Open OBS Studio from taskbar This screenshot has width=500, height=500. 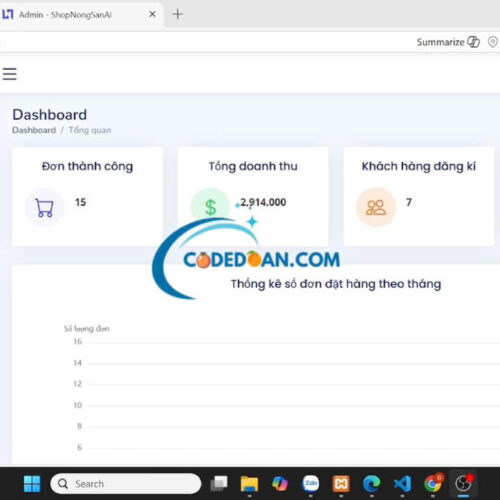[x=463, y=484]
